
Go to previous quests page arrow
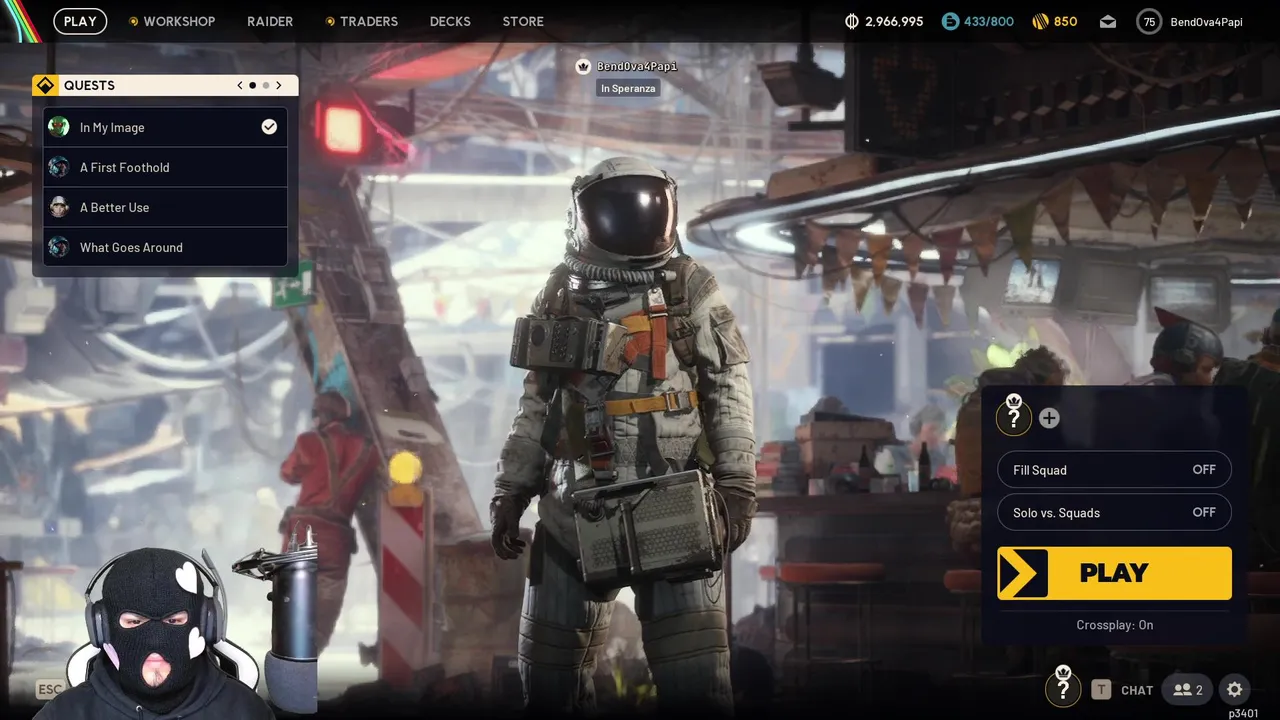[240, 85]
